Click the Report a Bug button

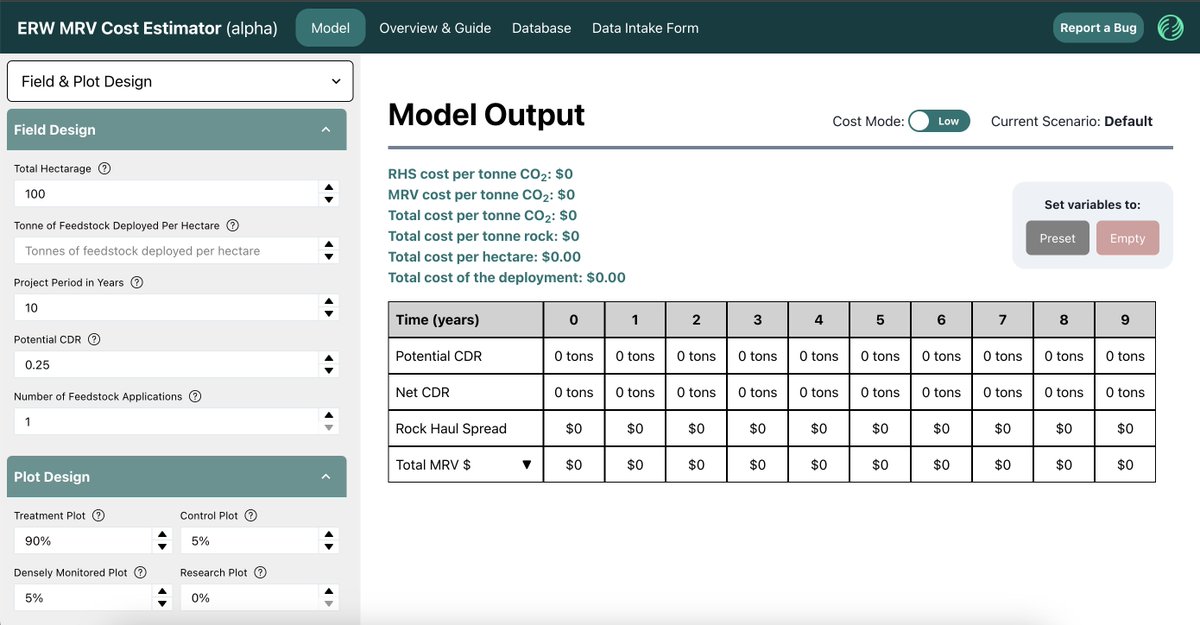tap(1099, 28)
